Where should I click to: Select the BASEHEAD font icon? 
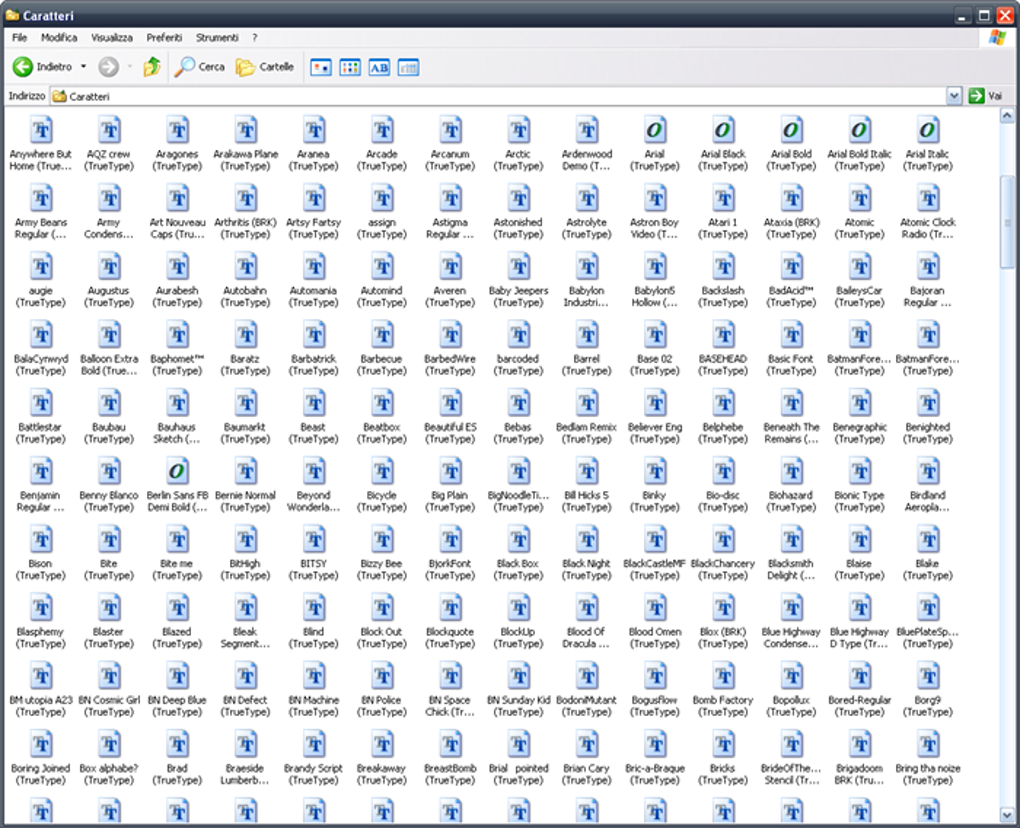point(723,334)
